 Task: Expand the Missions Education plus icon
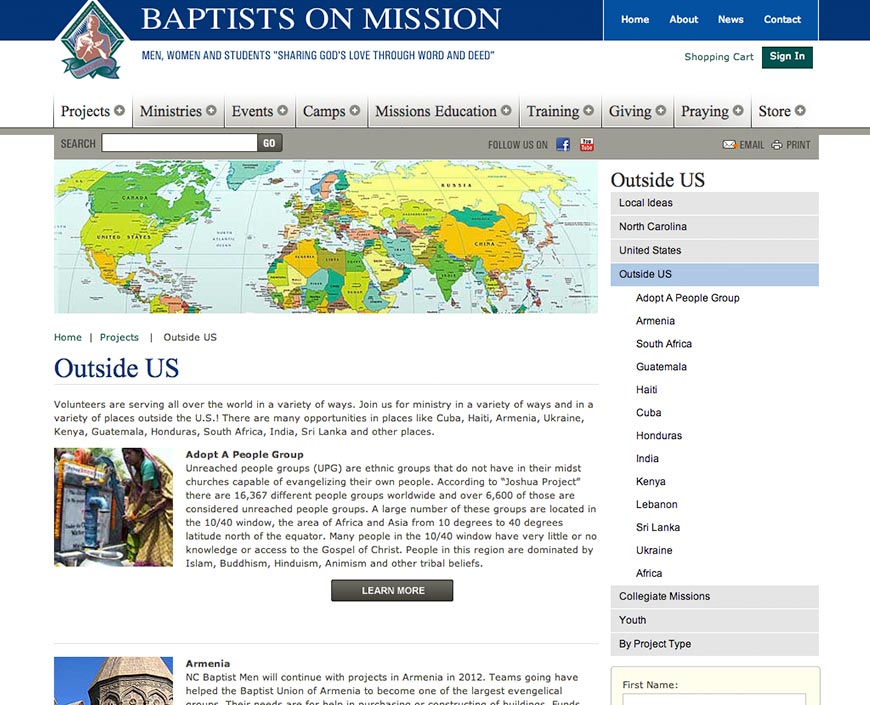tap(506, 110)
